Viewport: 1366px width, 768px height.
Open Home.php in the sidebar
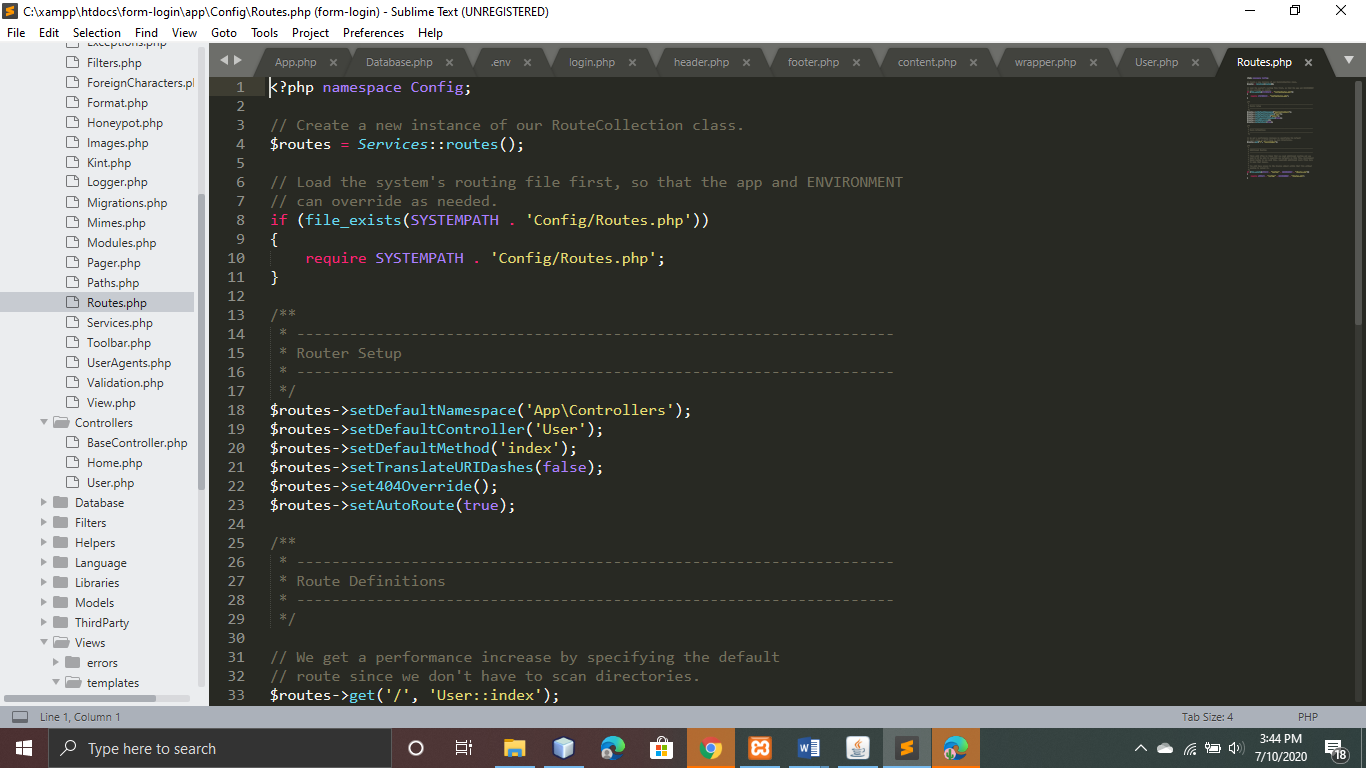[x=114, y=463]
